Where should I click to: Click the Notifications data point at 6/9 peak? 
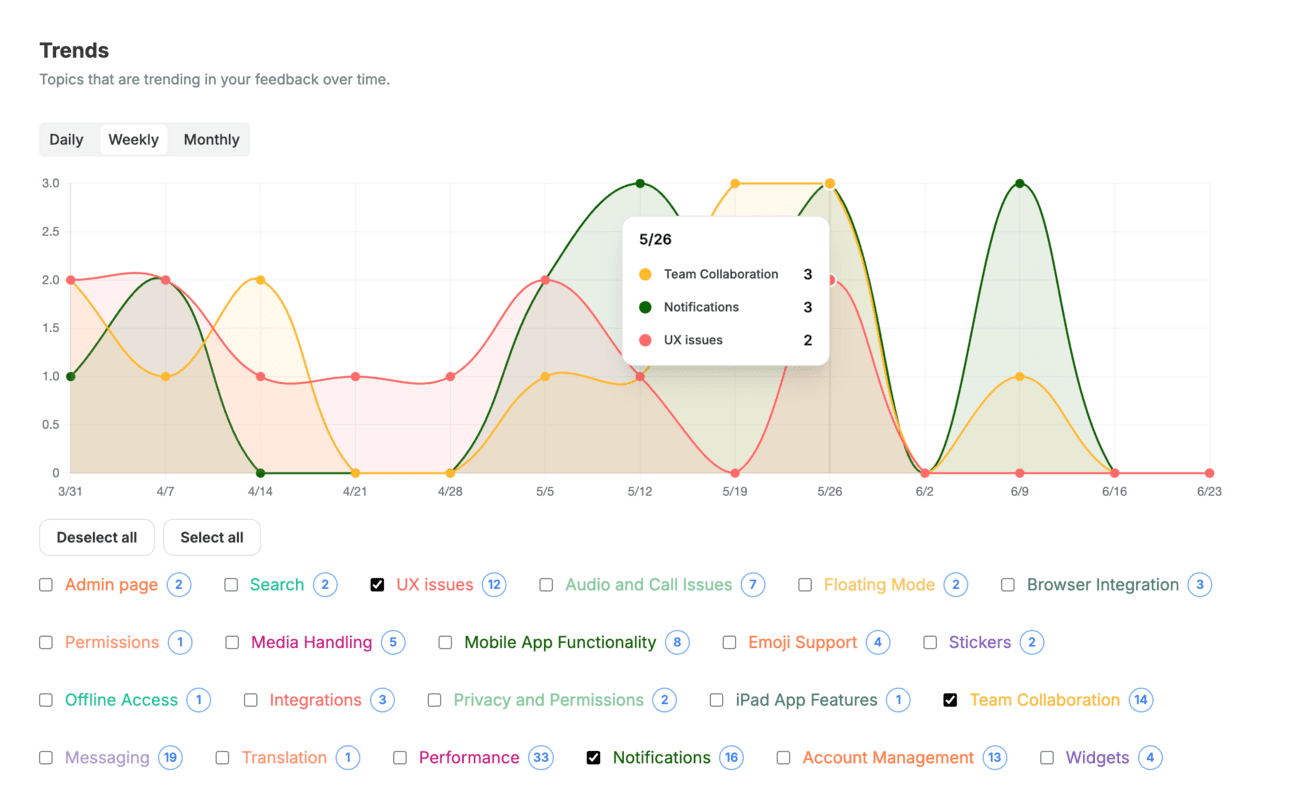(x=1019, y=183)
